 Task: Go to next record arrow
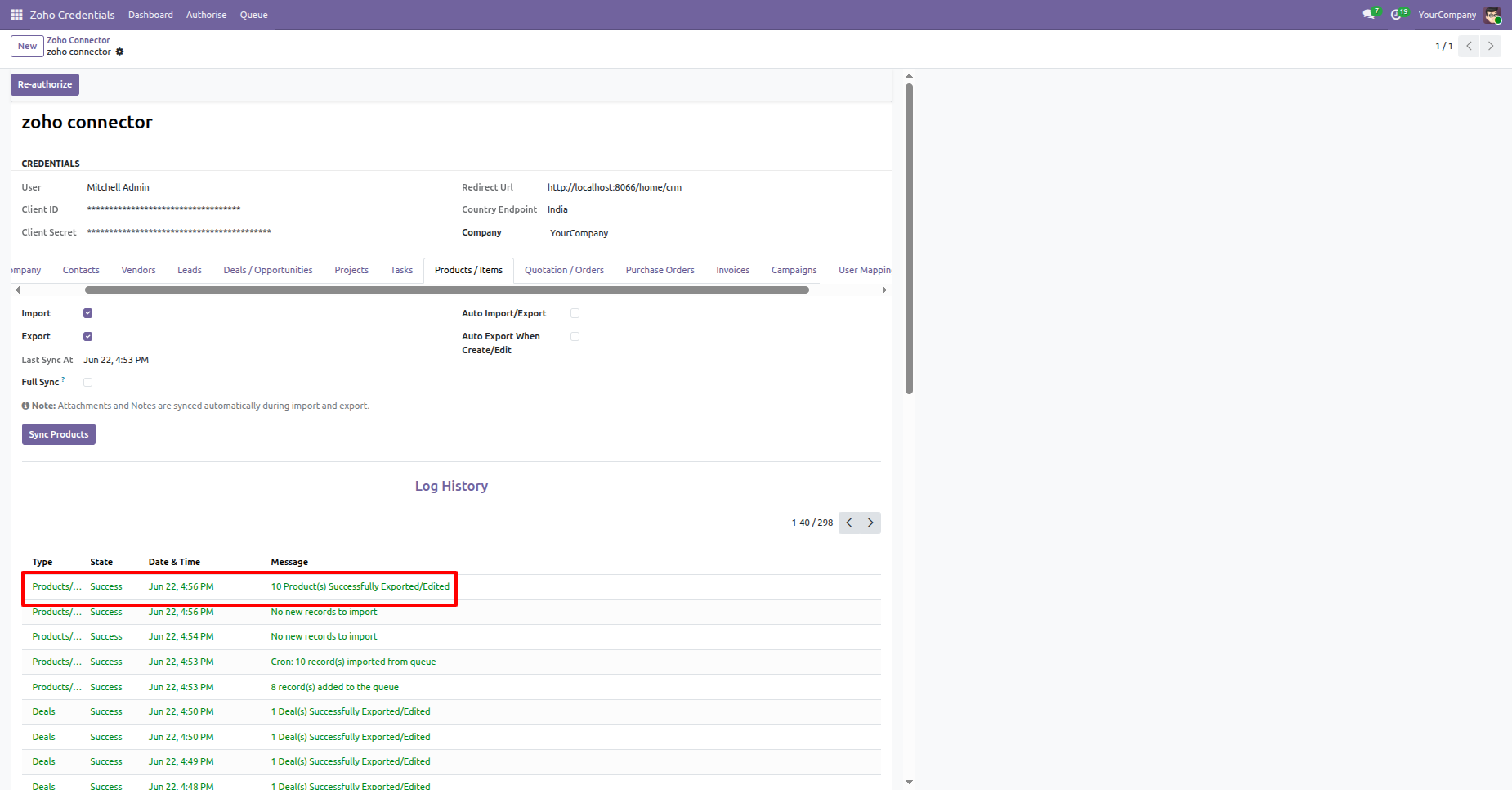tap(1491, 46)
